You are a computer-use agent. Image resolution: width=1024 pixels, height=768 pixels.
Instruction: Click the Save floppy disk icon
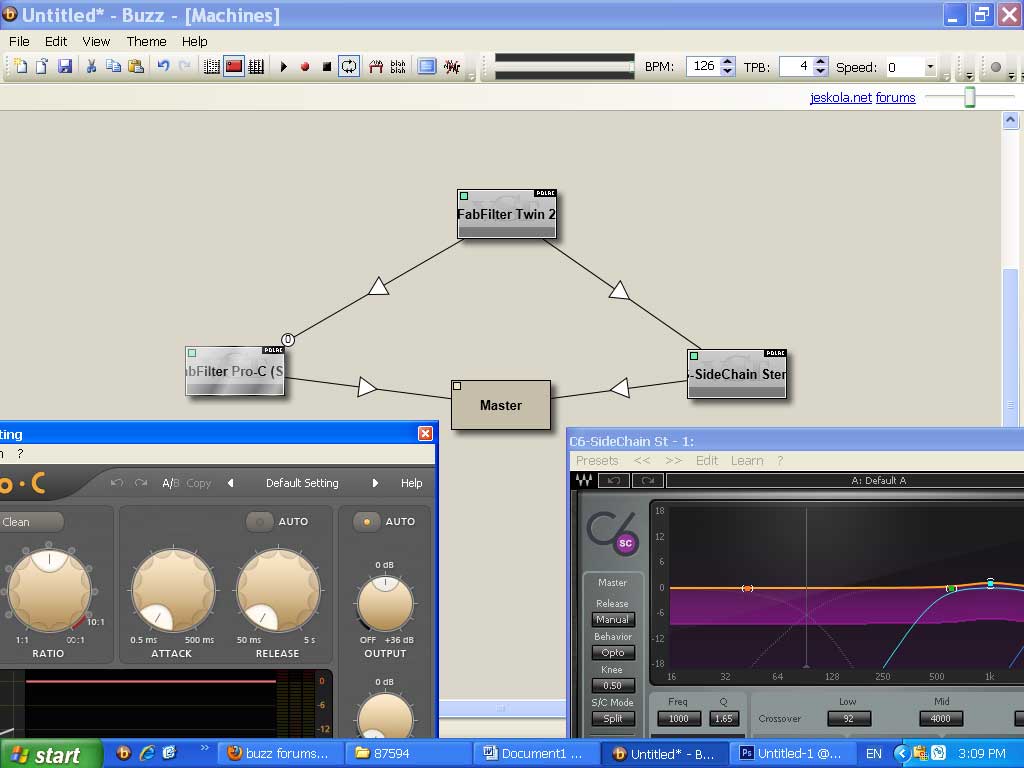[x=65, y=67]
